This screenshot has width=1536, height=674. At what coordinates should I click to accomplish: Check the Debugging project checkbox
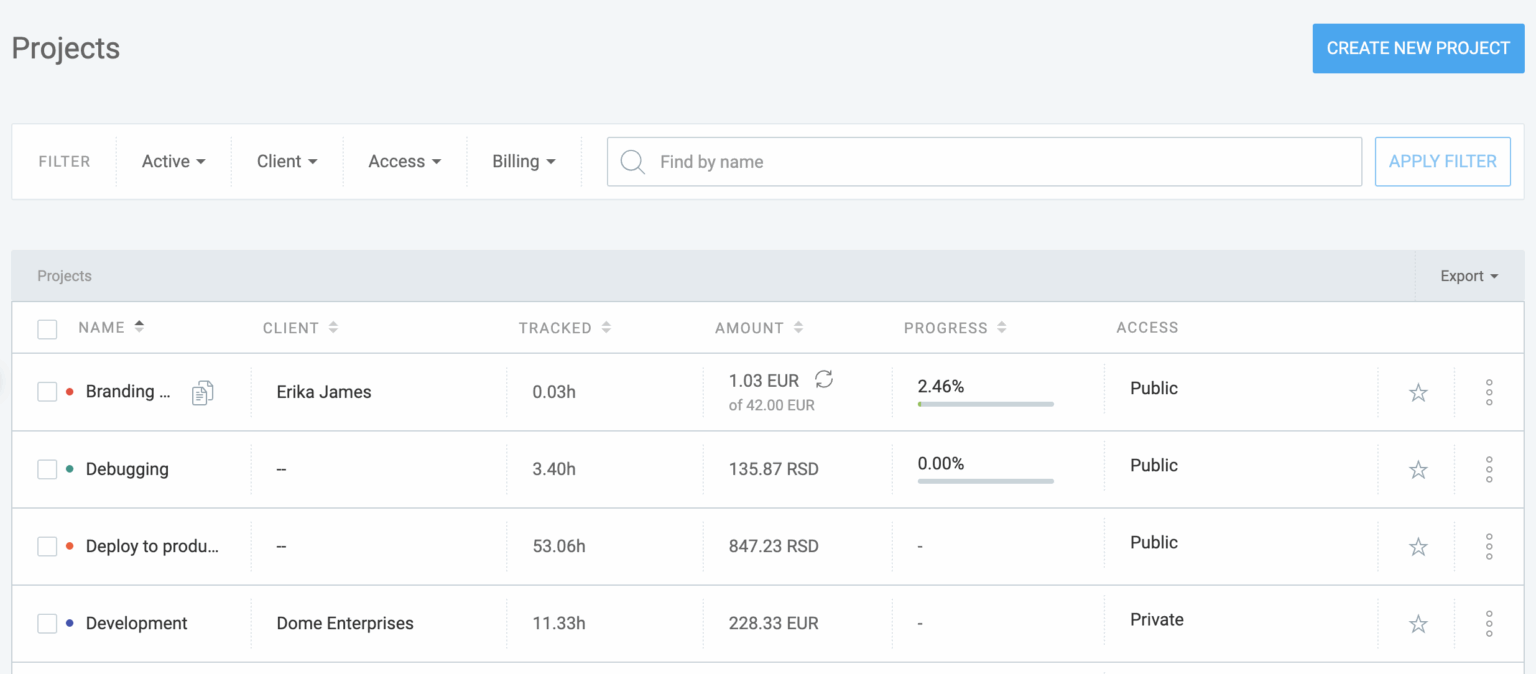[x=47, y=469]
